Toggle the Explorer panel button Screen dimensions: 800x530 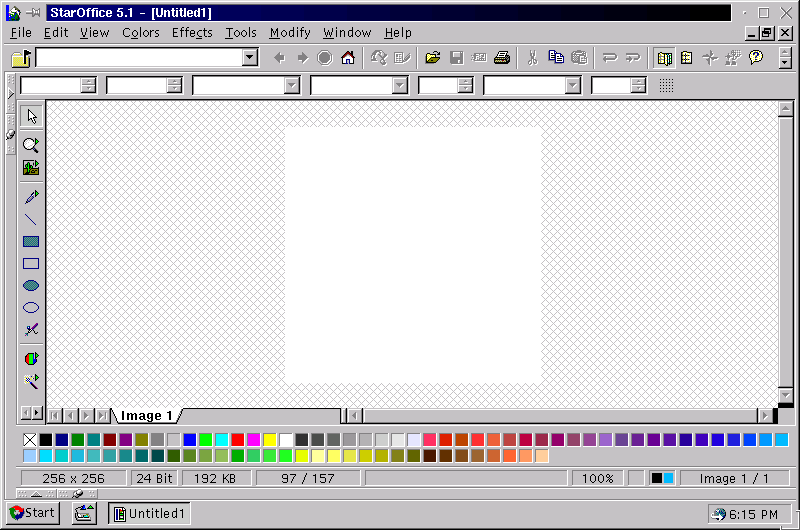[x=665, y=58]
